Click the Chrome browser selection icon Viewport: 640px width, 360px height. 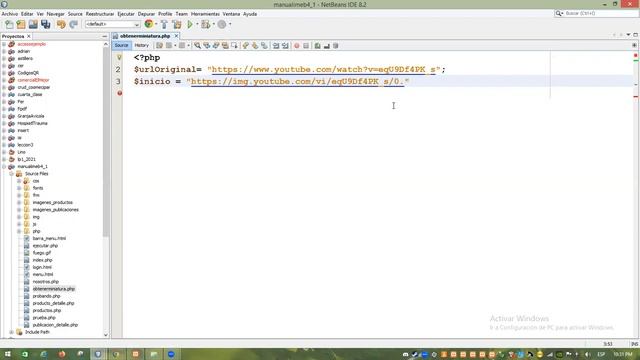coord(149,24)
